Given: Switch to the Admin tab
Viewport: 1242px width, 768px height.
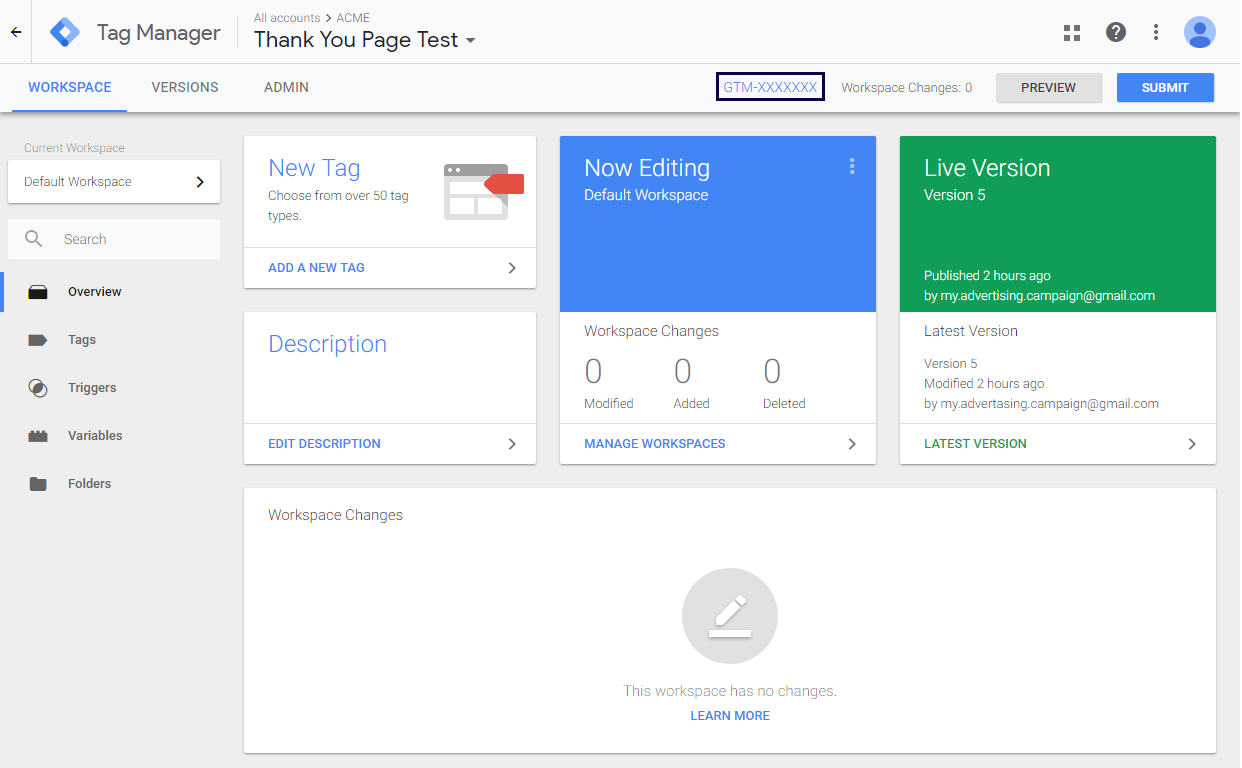Looking at the screenshot, I should pos(286,88).
